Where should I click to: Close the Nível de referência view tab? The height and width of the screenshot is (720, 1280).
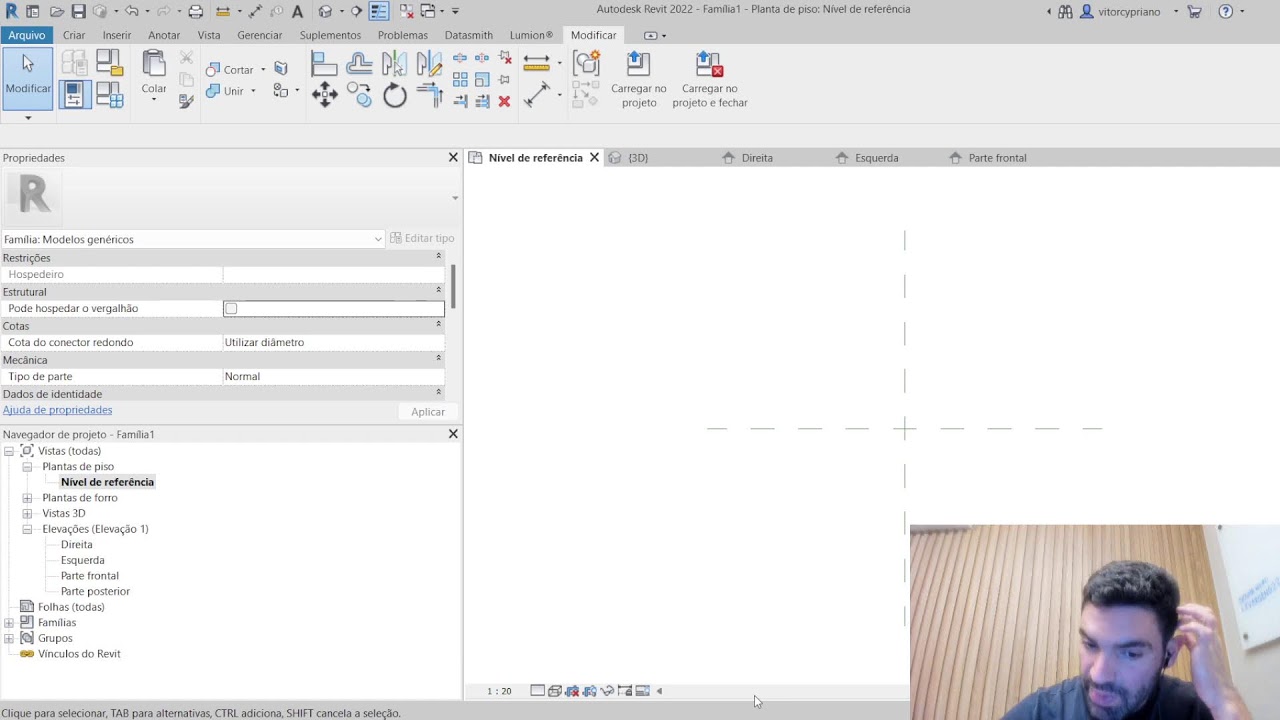click(x=594, y=158)
